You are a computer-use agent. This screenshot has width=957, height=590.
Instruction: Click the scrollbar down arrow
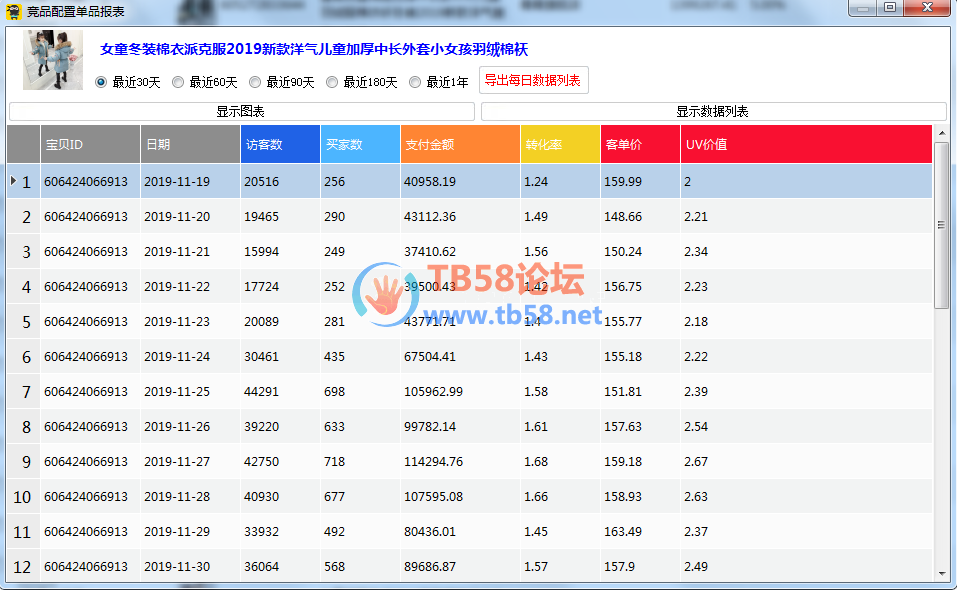941,573
